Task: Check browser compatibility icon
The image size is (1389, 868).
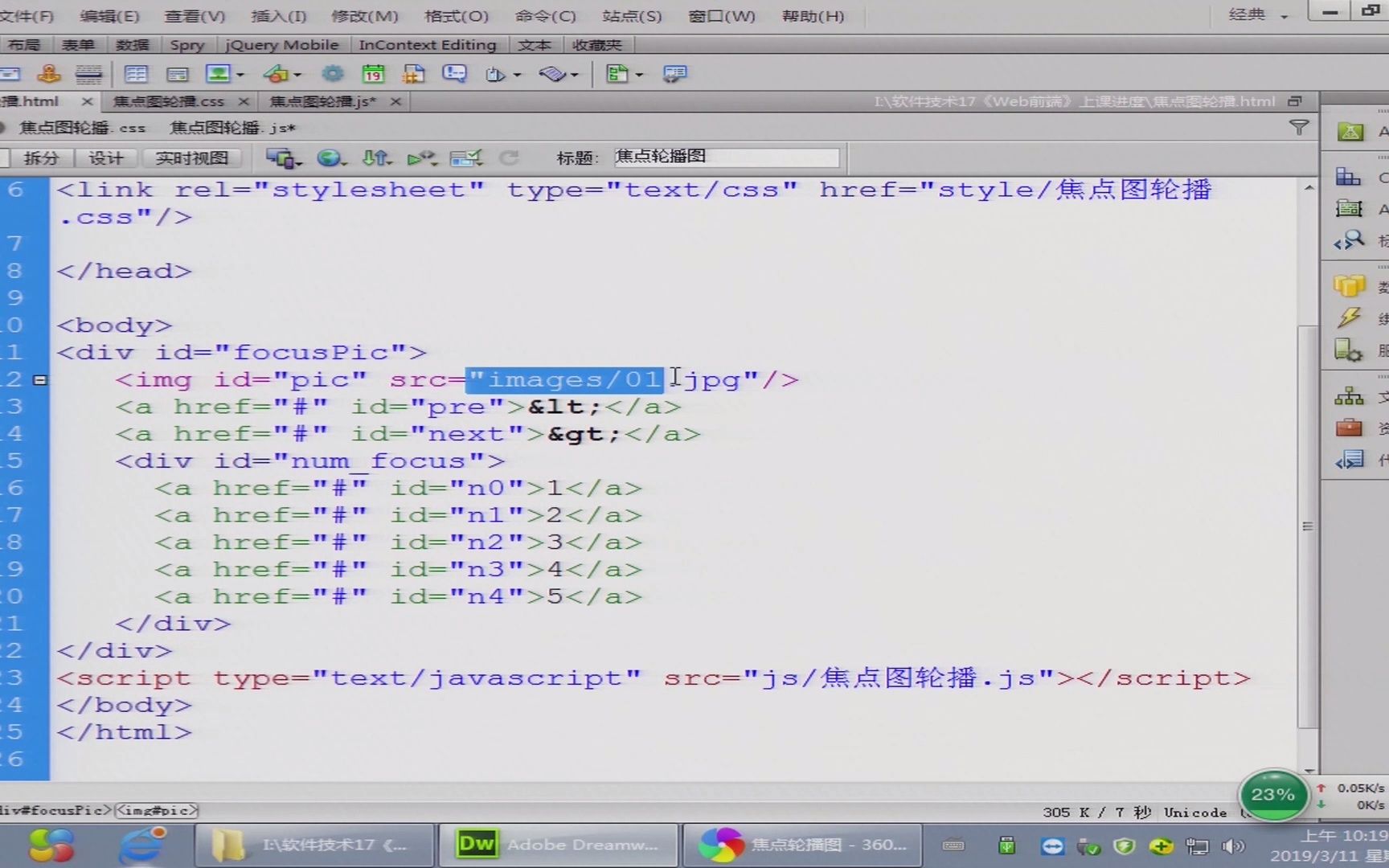Action: pos(466,158)
